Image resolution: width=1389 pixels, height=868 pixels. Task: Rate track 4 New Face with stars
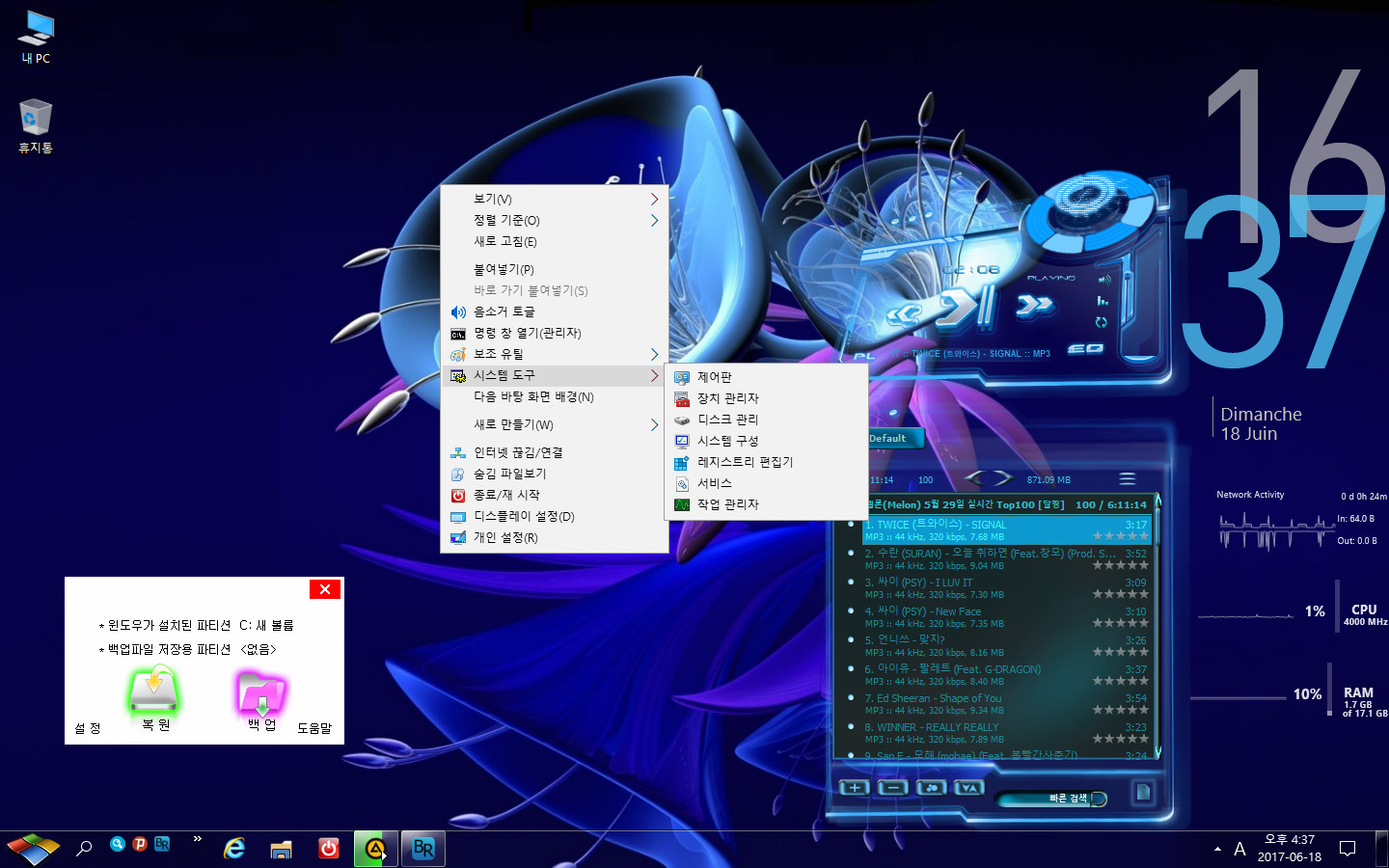pos(1120,623)
